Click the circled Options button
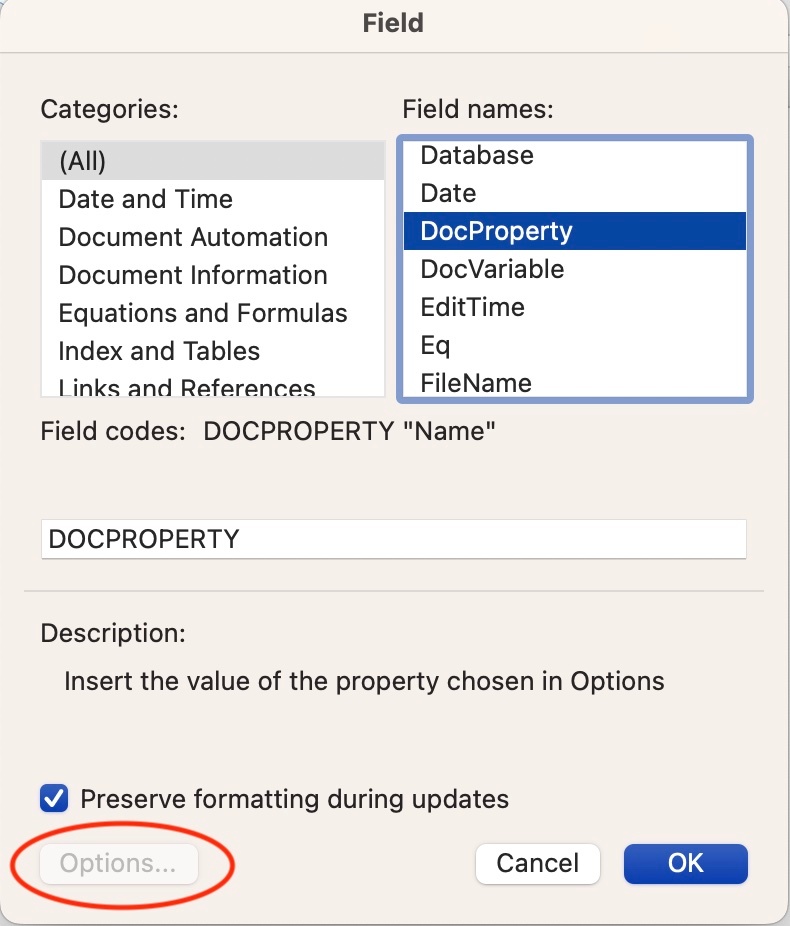The height and width of the screenshot is (926, 790). click(x=118, y=862)
